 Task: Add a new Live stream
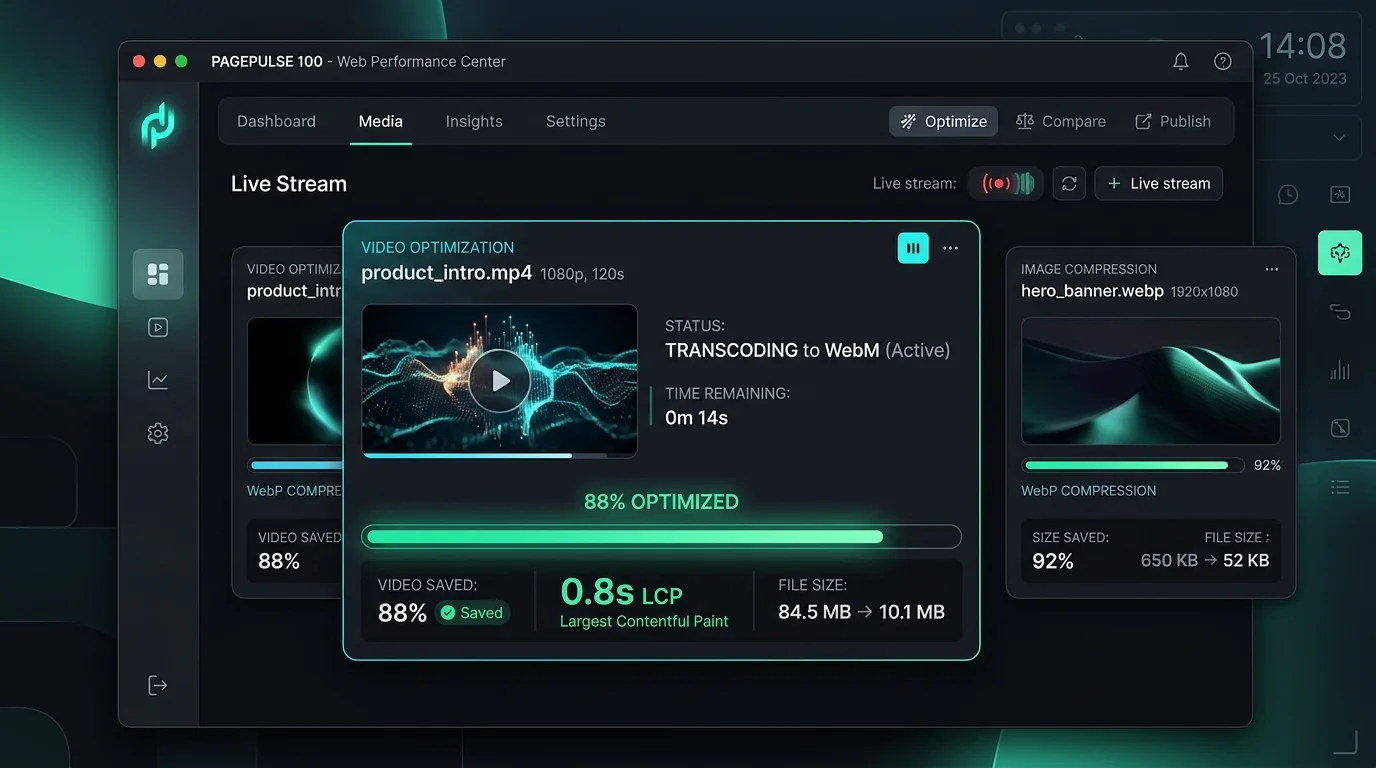(1159, 183)
